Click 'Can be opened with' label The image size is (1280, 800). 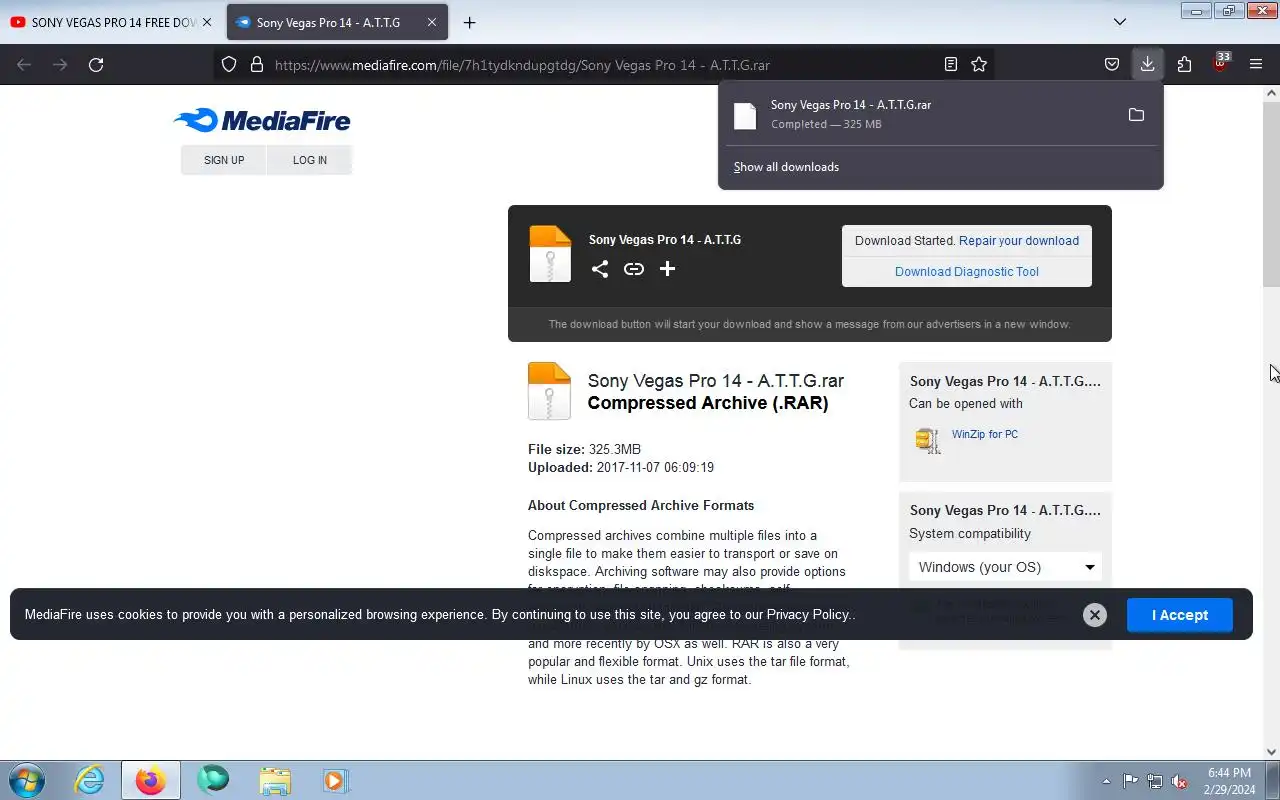pos(966,404)
